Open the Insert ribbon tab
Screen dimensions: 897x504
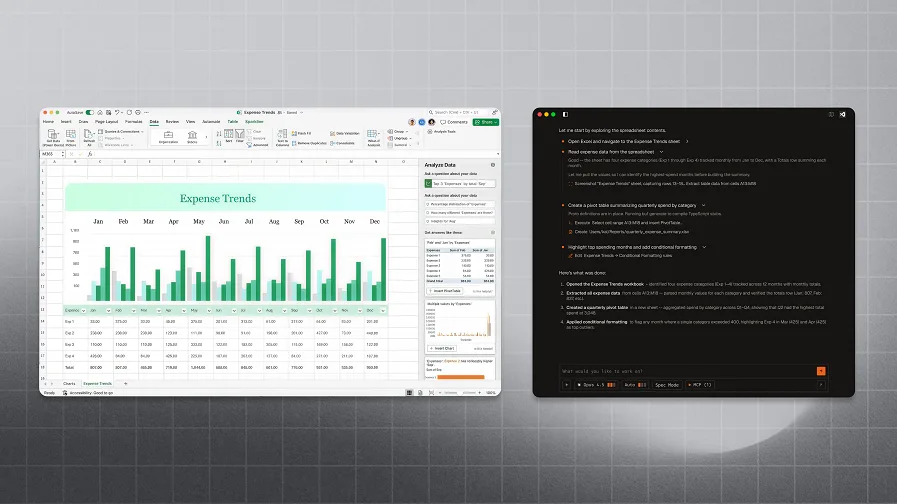coord(66,122)
